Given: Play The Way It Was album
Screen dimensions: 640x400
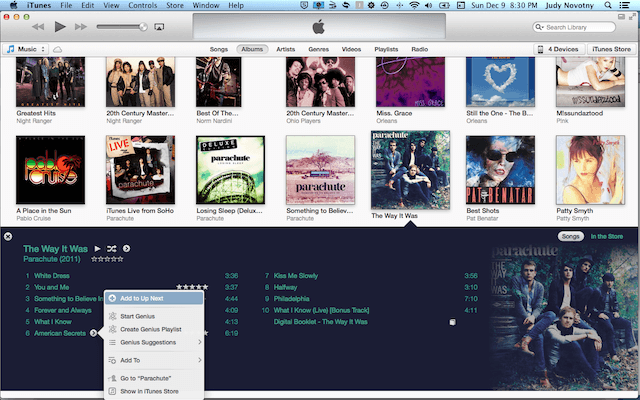Looking at the screenshot, I should pyautogui.click(x=97, y=249).
